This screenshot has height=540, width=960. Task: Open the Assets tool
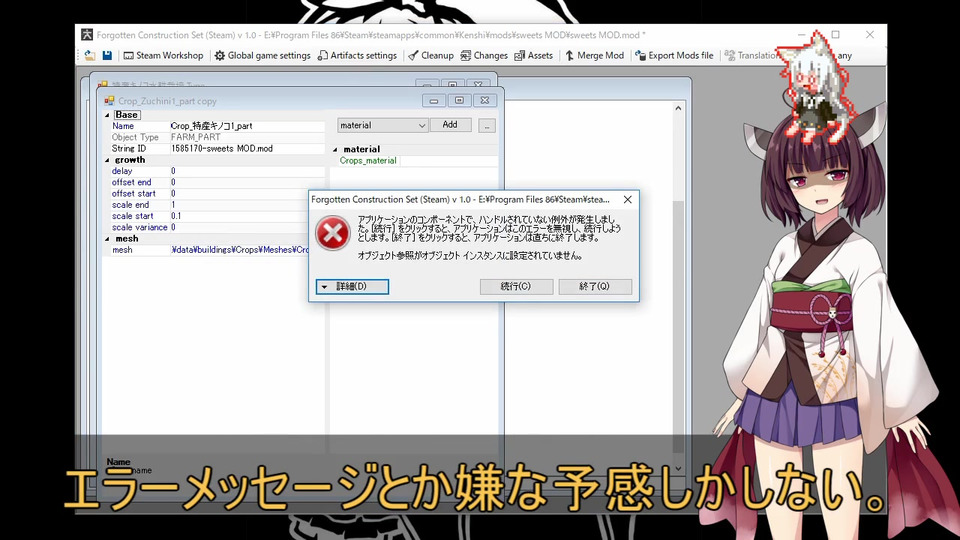pyautogui.click(x=533, y=55)
